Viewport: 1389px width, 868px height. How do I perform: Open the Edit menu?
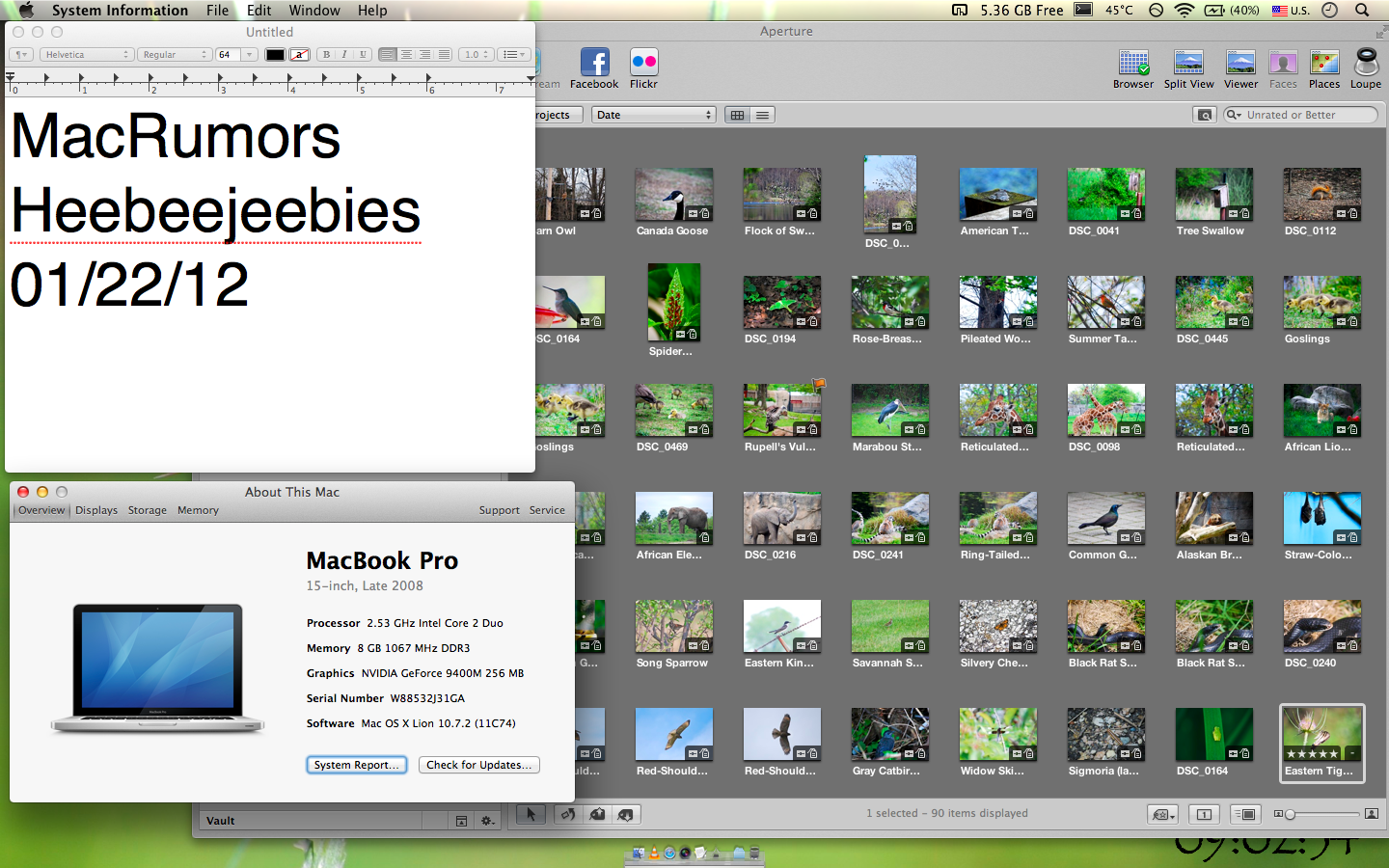(259, 11)
